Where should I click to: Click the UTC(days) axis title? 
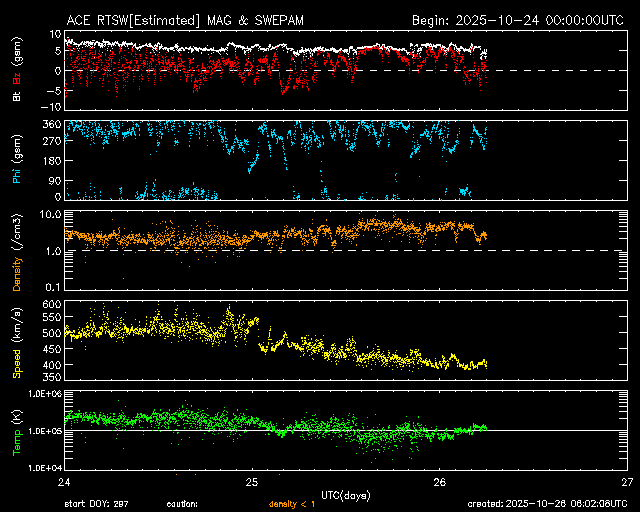pos(345,494)
